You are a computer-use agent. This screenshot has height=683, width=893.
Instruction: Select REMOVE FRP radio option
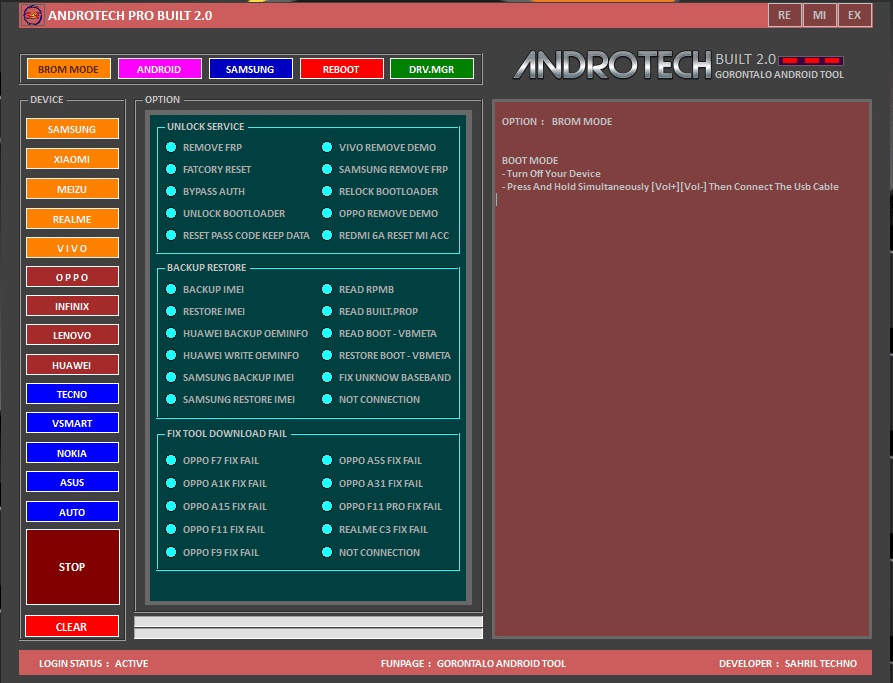[204, 148]
